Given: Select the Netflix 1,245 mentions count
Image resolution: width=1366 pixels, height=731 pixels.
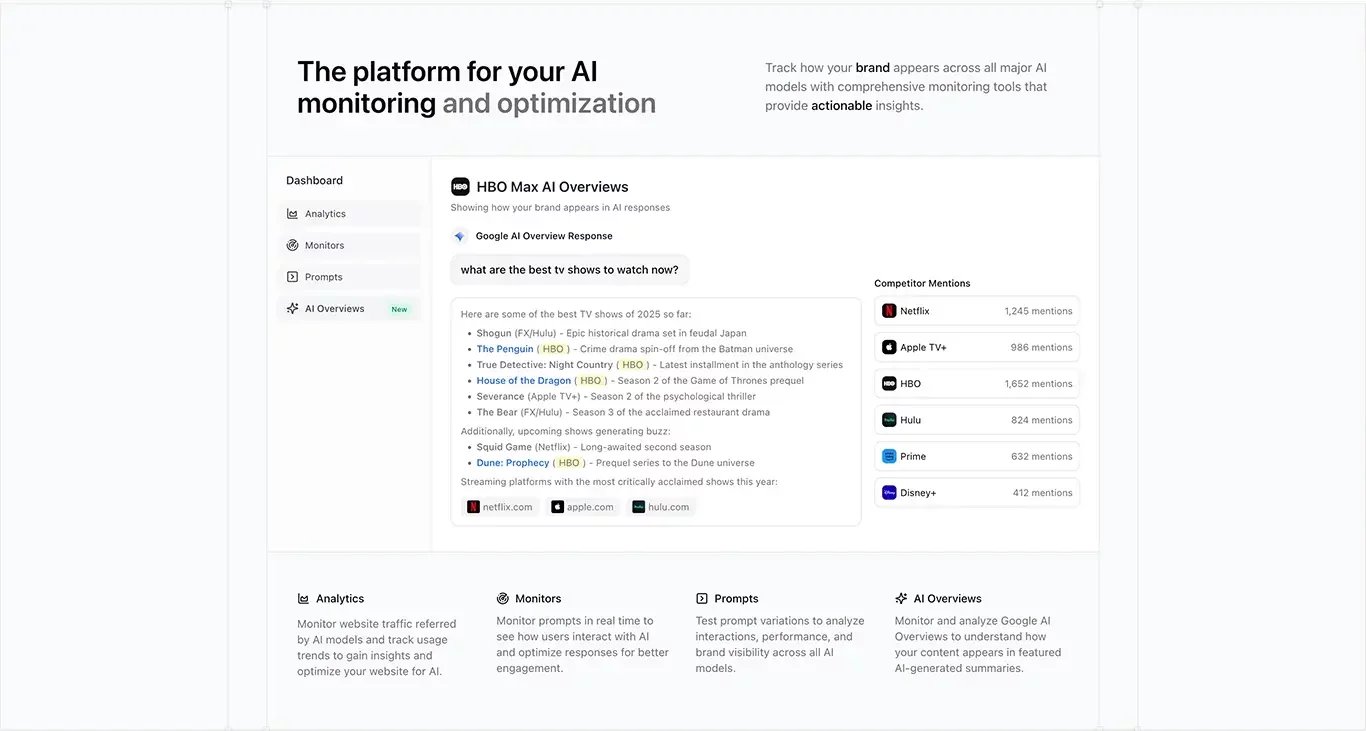Looking at the screenshot, I should tap(1038, 311).
